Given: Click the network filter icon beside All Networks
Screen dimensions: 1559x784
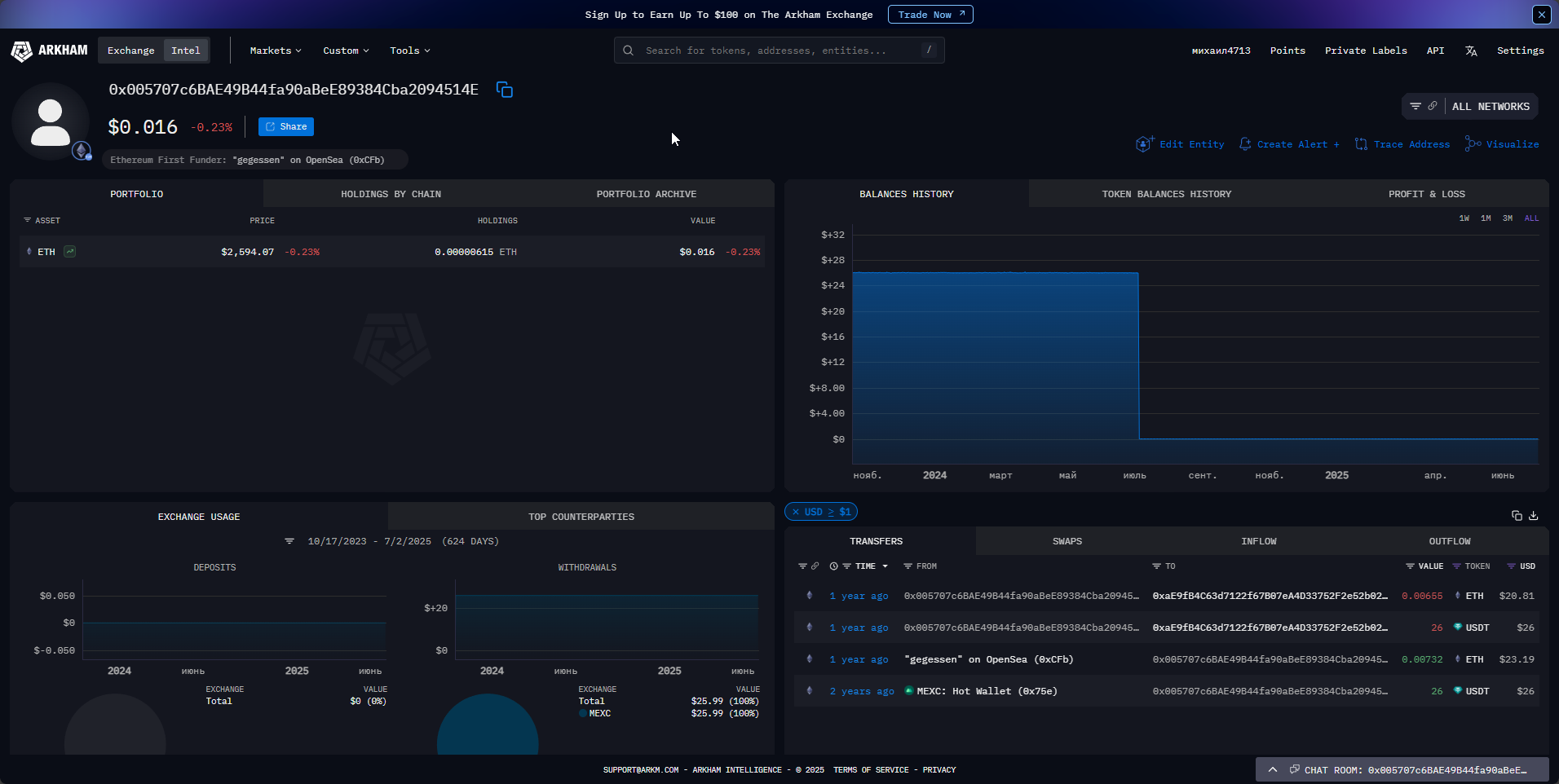Looking at the screenshot, I should (x=1415, y=106).
